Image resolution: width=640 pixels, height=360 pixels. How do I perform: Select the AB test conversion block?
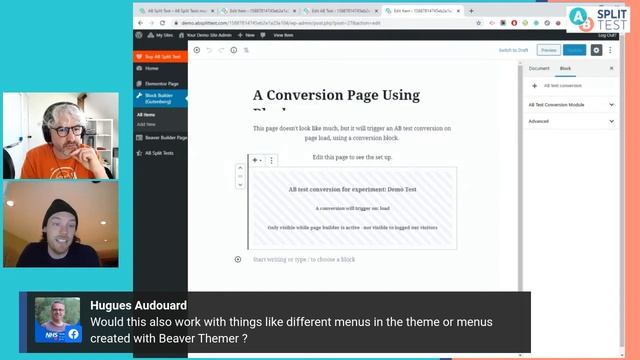(353, 208)
